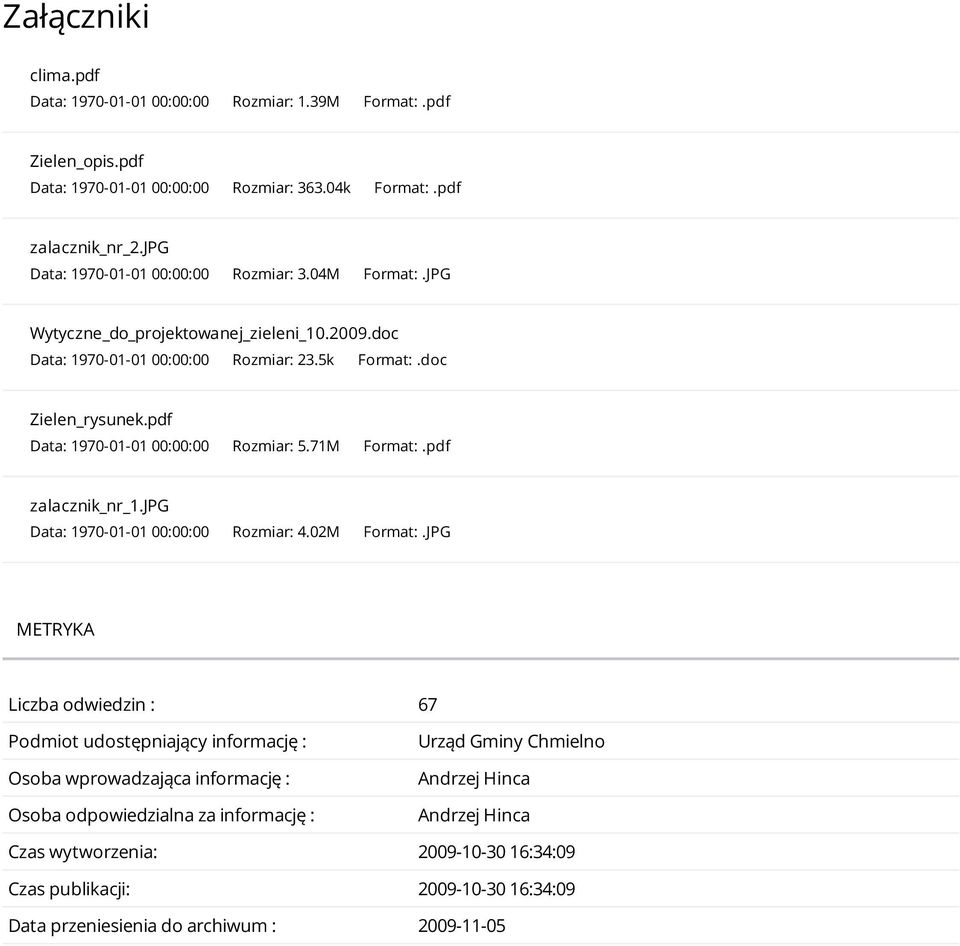Image resolution: width=960 pixels, height=946 pixels.
Task: Open Wytyczne_do_projektowanej_zieleni_10.2009.doc file
Action: [214, 333]
